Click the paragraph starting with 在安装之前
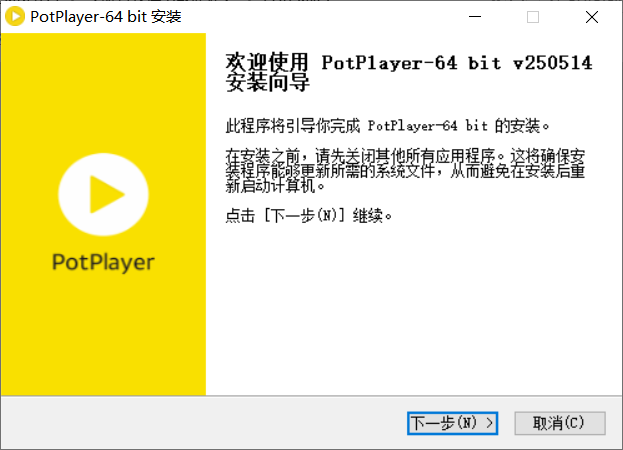Image resolution: width=623 pixels, height=450 pixels. click(405, 171)
